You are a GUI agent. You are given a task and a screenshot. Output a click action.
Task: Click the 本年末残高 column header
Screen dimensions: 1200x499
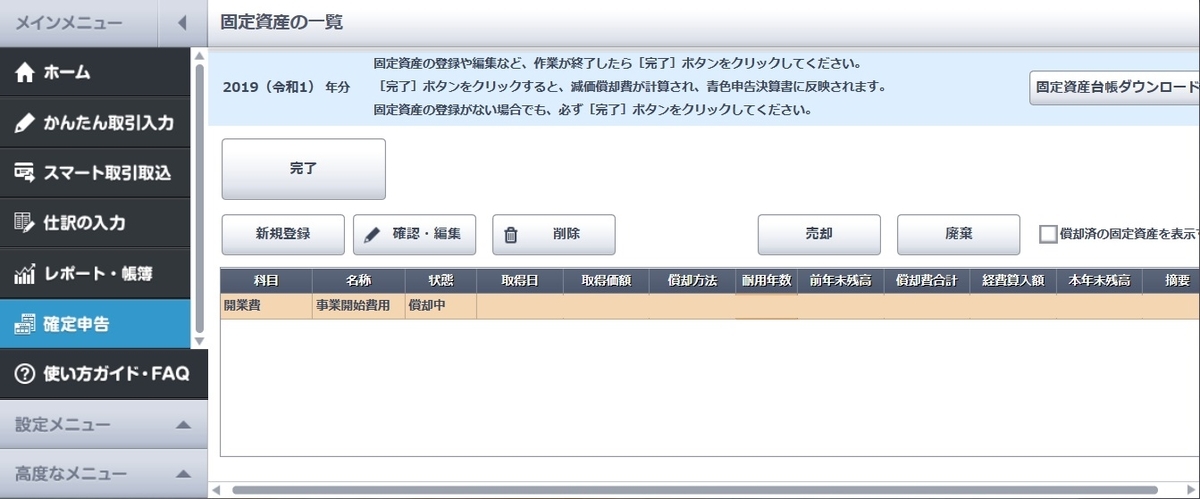click(x=1098, y=281)
